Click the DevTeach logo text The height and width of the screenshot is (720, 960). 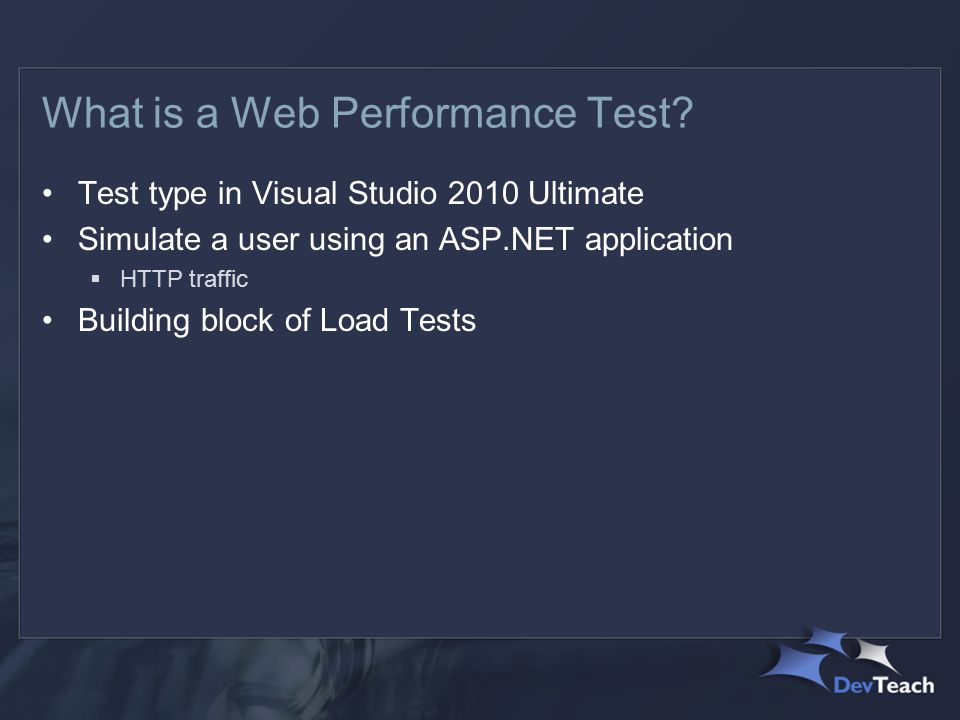tap(883, 684)
